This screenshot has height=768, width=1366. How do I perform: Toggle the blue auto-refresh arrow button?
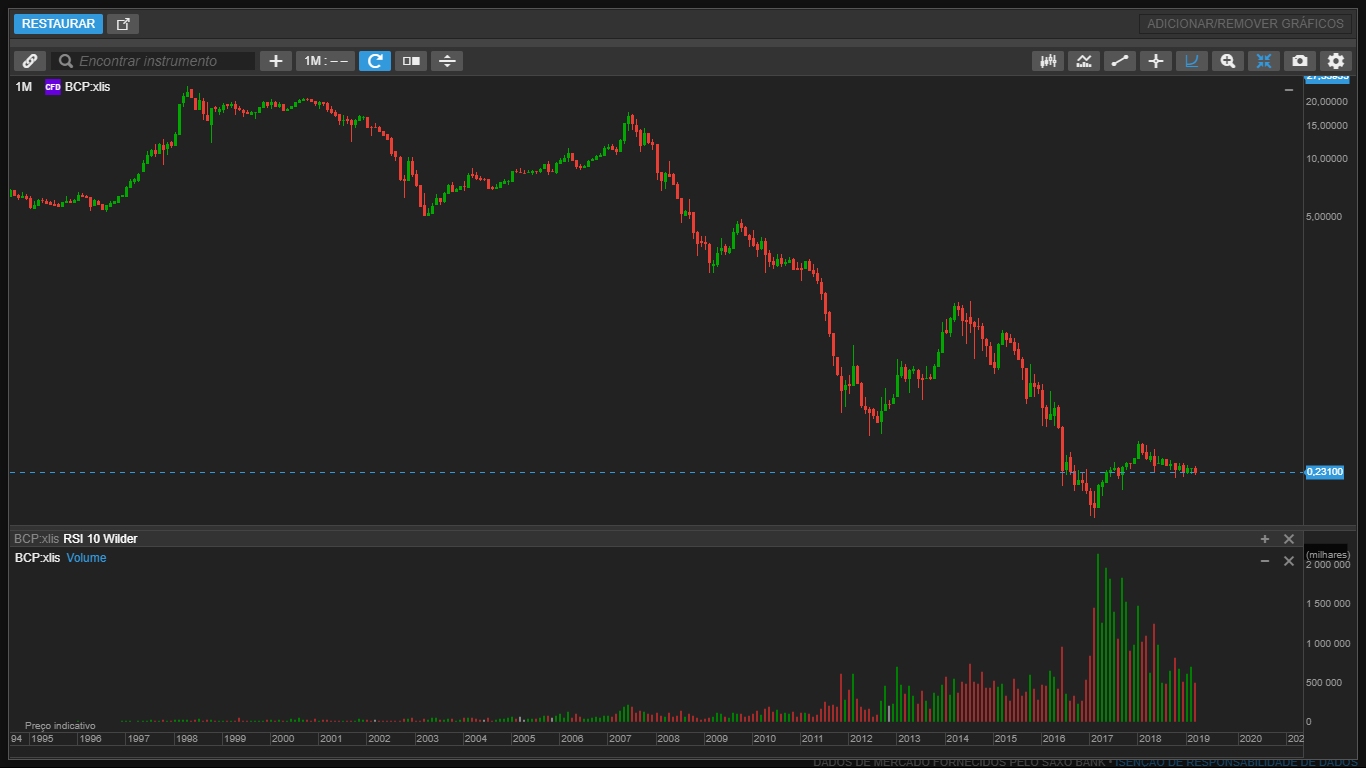point(374,61)
